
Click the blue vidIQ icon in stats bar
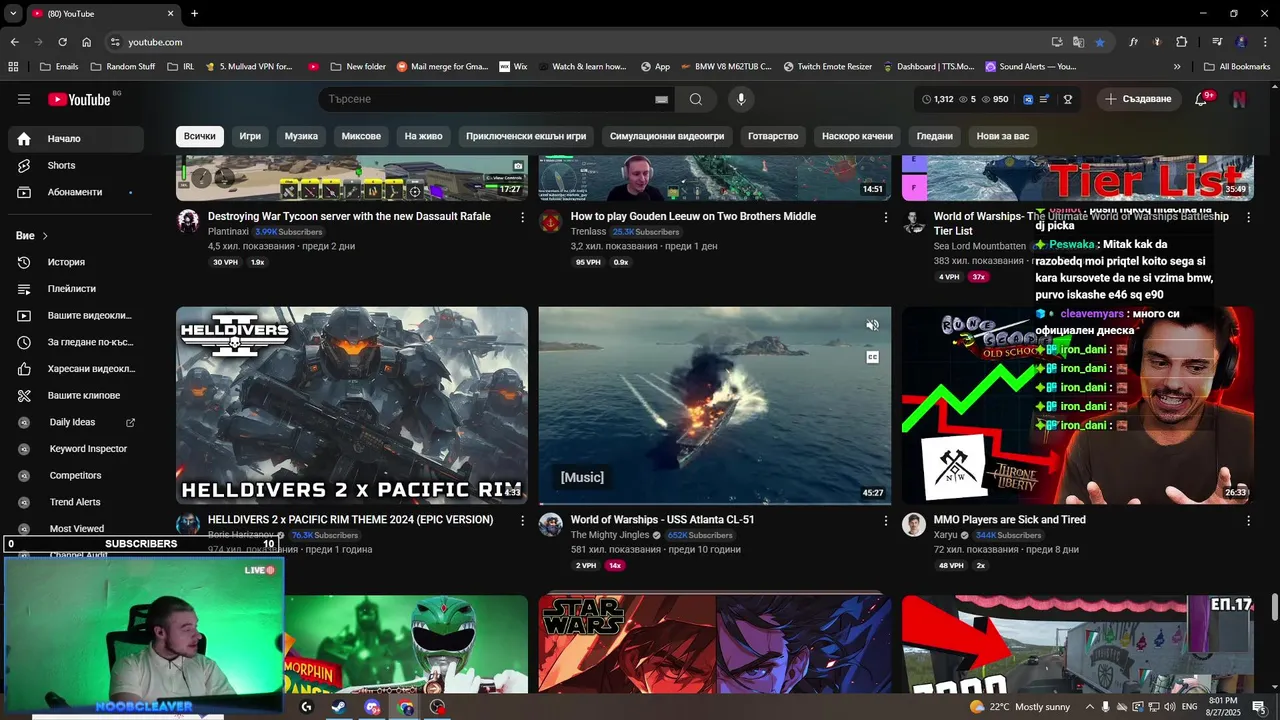(1028, 99)
